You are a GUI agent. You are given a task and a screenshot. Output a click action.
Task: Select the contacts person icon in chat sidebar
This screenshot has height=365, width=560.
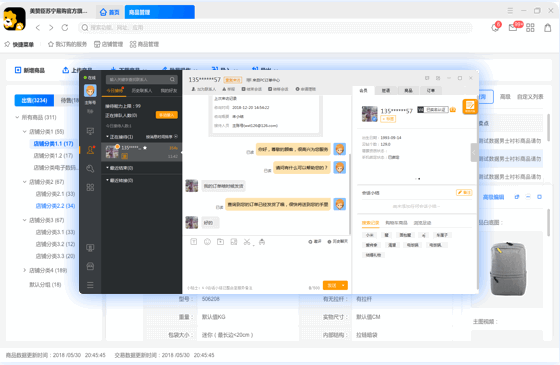(90, 150)
